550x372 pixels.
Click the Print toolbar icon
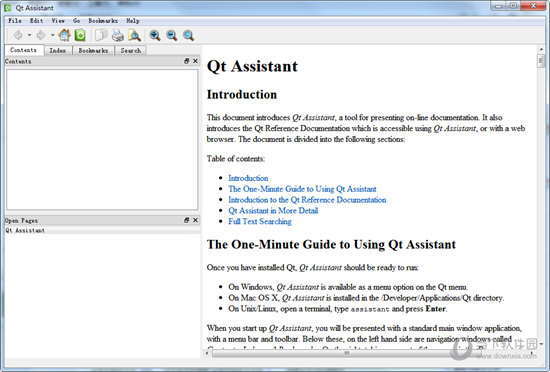coord(118,35)
